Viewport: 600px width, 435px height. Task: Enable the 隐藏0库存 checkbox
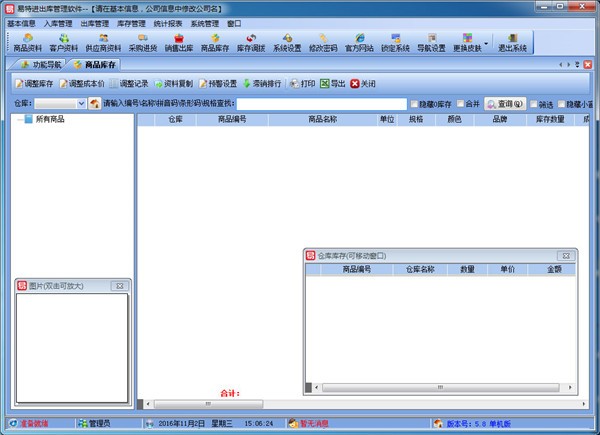click(415, 103)
